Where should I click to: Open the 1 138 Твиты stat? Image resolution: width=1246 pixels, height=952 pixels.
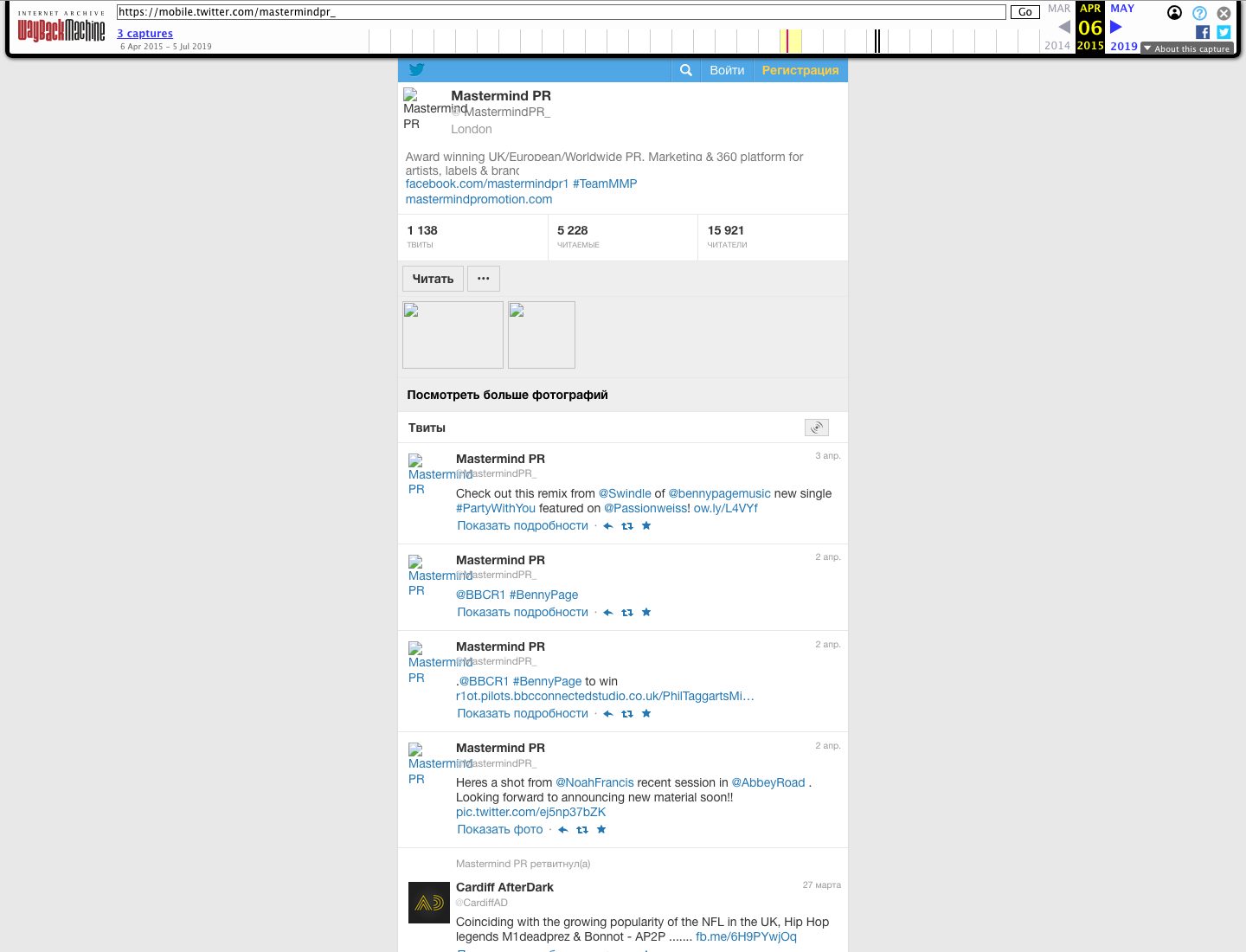point(472,237)
